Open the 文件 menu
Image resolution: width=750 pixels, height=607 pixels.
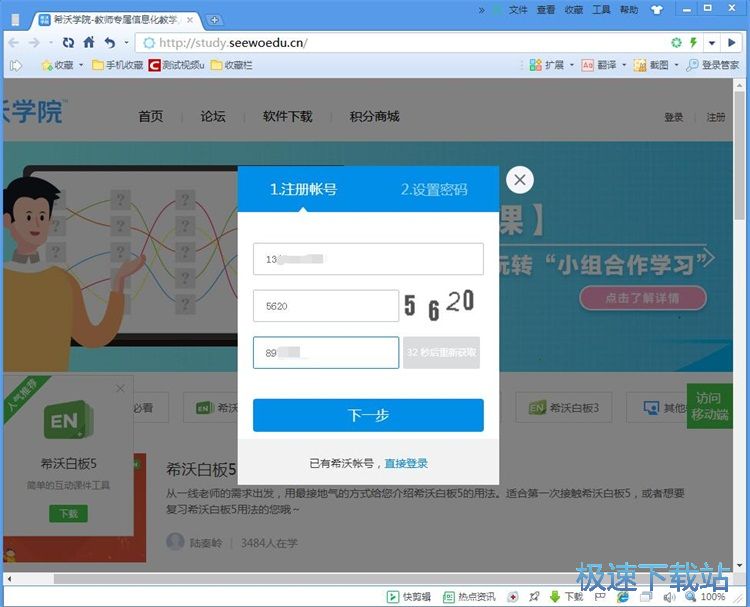[518, 10]
